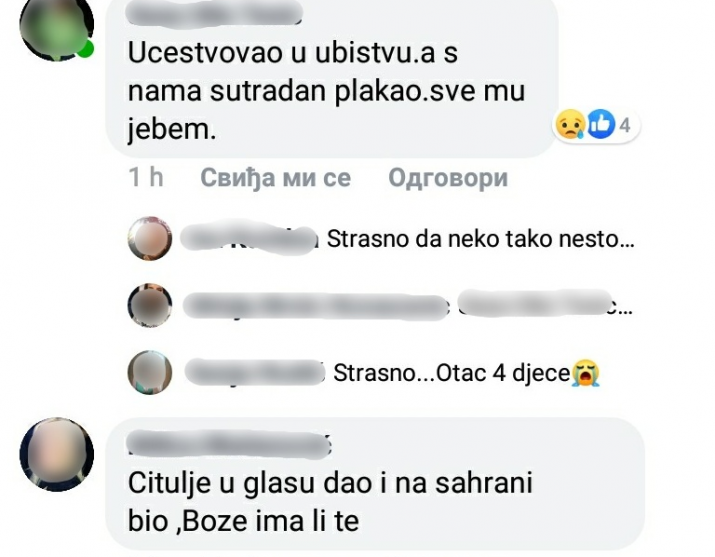Image resolution: width=715 pixels, height=557 pixels.
Task: Click the blue thumbs-up reaction icon
Action: click(x=601, y=124)
